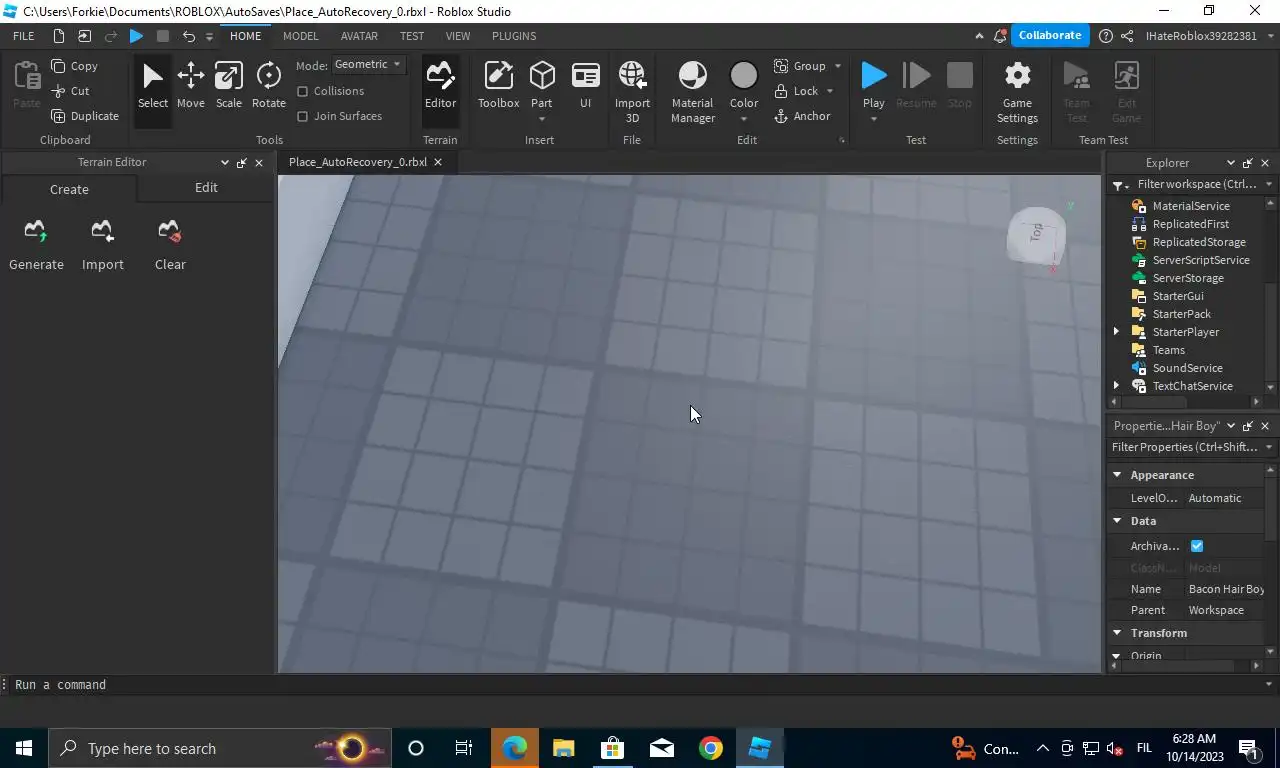1280x768 pixels.
Task: Open the Color dropdown arrow
Action: click(743, 119)
